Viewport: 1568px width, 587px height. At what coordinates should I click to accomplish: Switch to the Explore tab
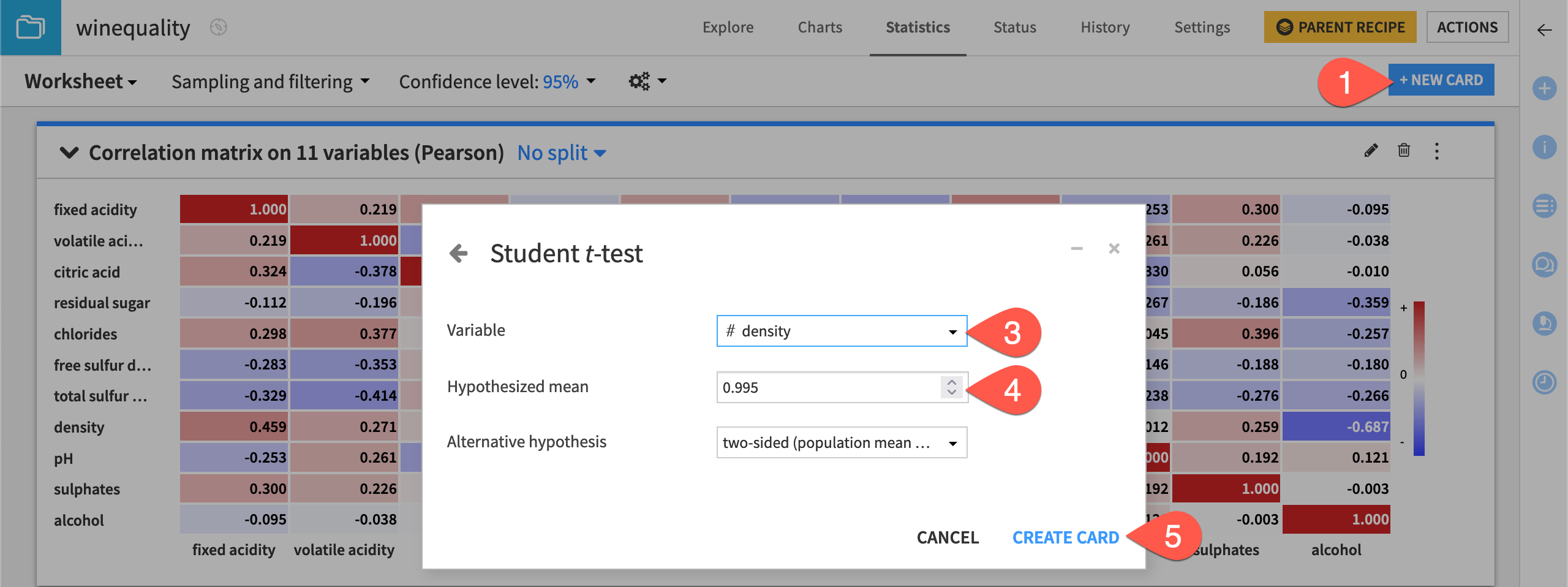728,28
